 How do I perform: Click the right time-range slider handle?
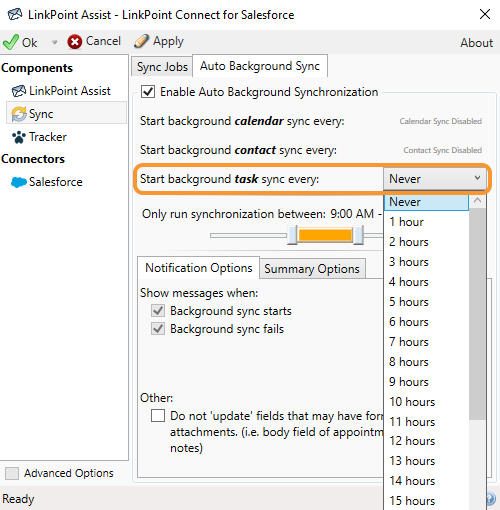358,235
